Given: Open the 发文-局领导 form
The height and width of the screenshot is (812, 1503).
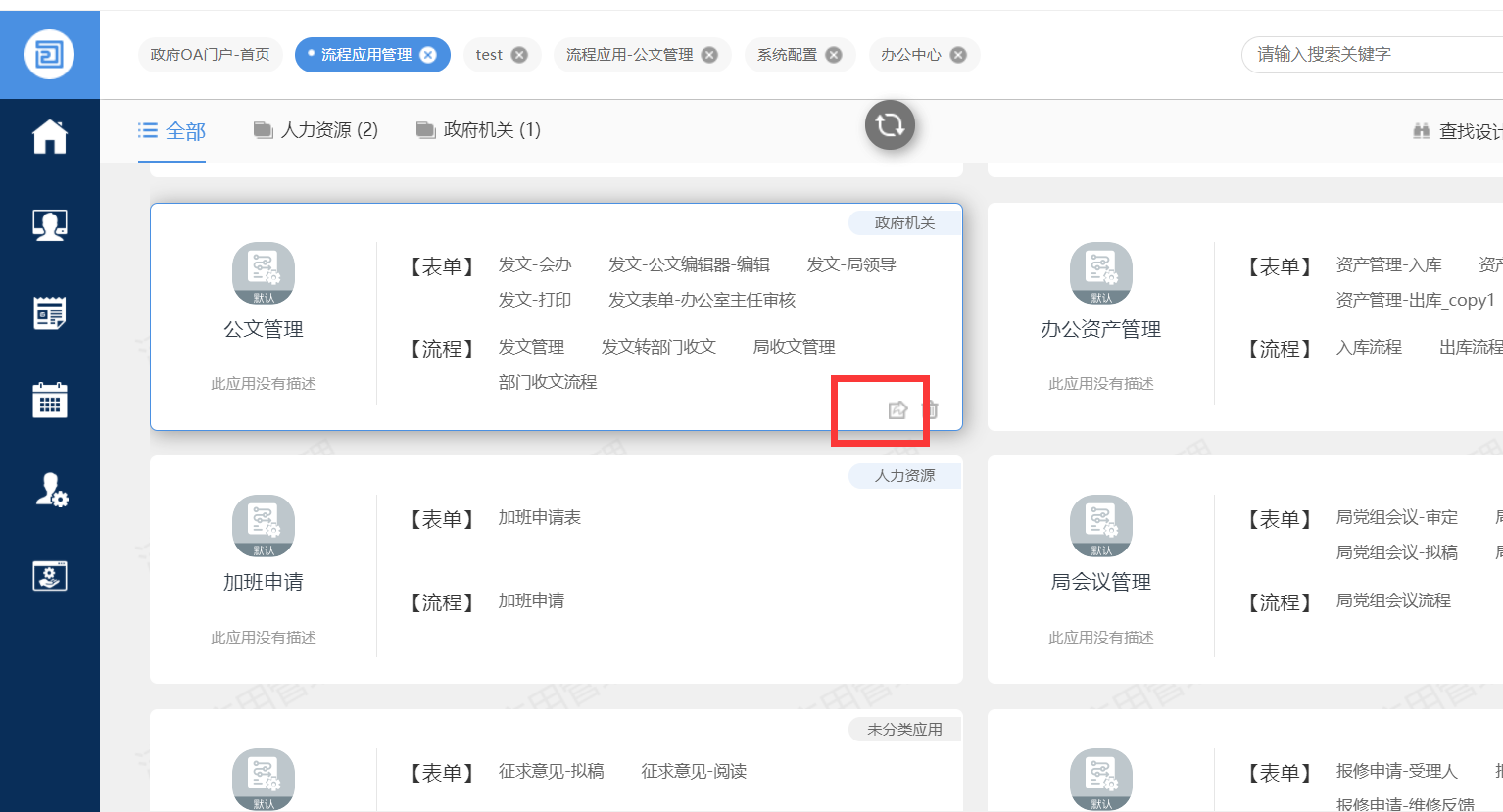Looking at the screenshot, I should [851, 264].
